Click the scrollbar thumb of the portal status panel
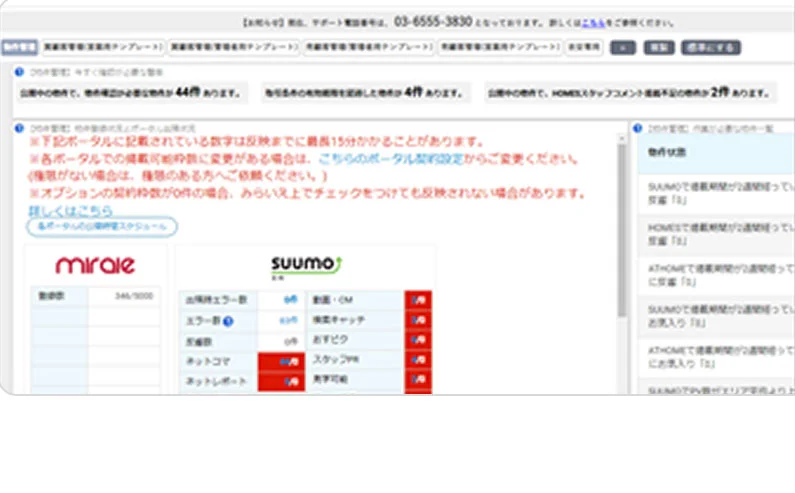This screenshot has height=493, width=795. (622, 231)
